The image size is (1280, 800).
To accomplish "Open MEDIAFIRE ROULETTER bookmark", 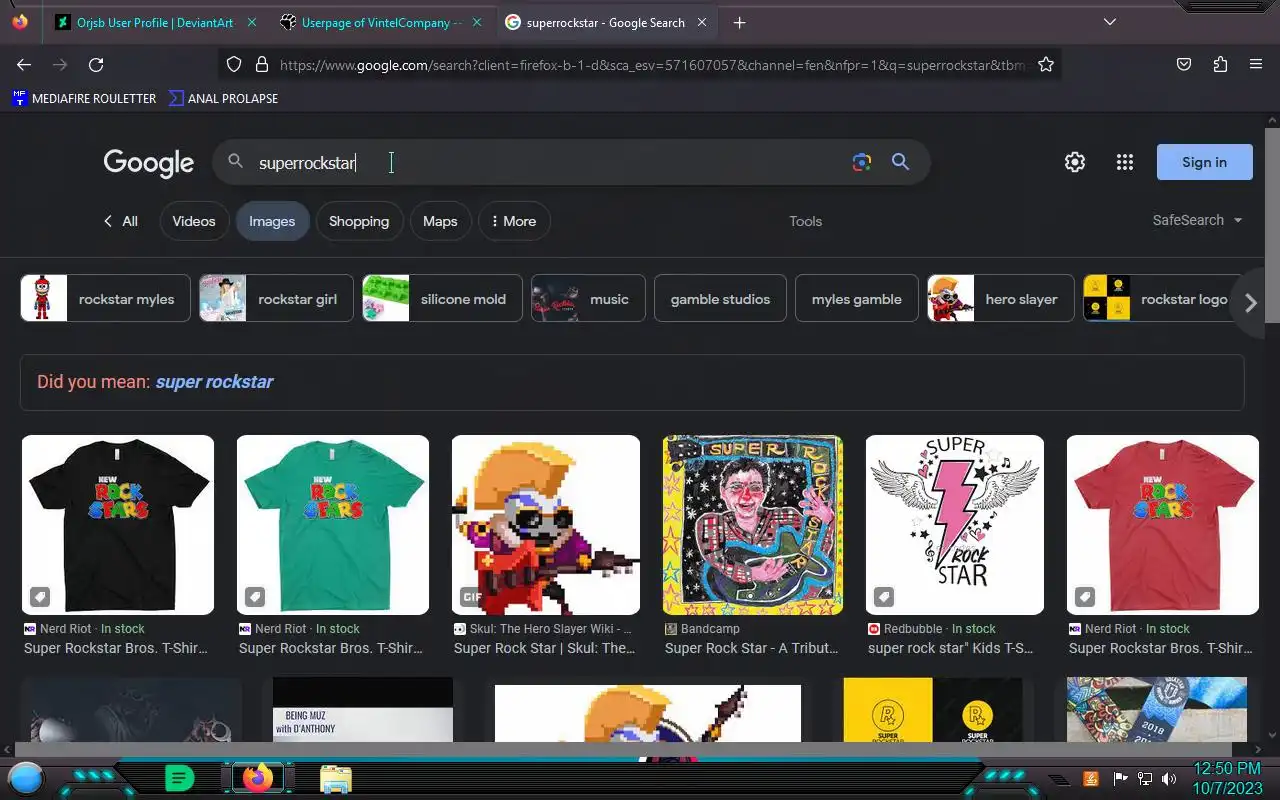I will coord(84,98).
